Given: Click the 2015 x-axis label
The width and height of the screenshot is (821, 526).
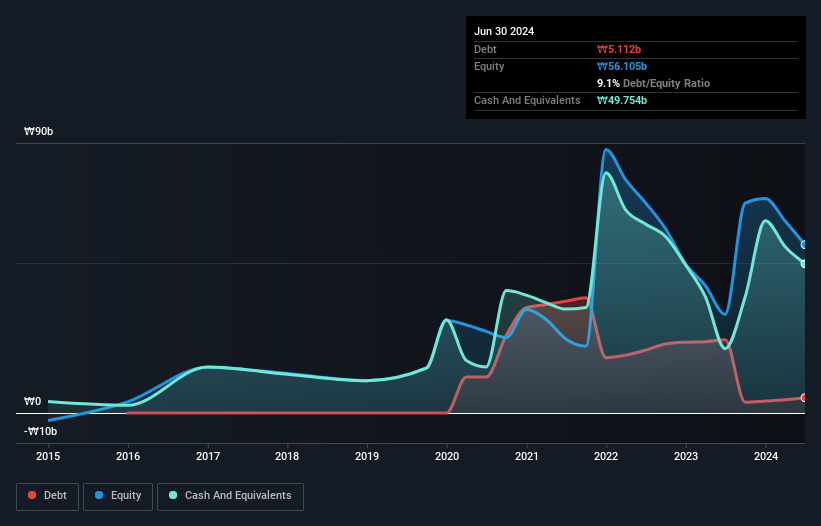Looking at the screenshot, I should click(x=48, y=456).
